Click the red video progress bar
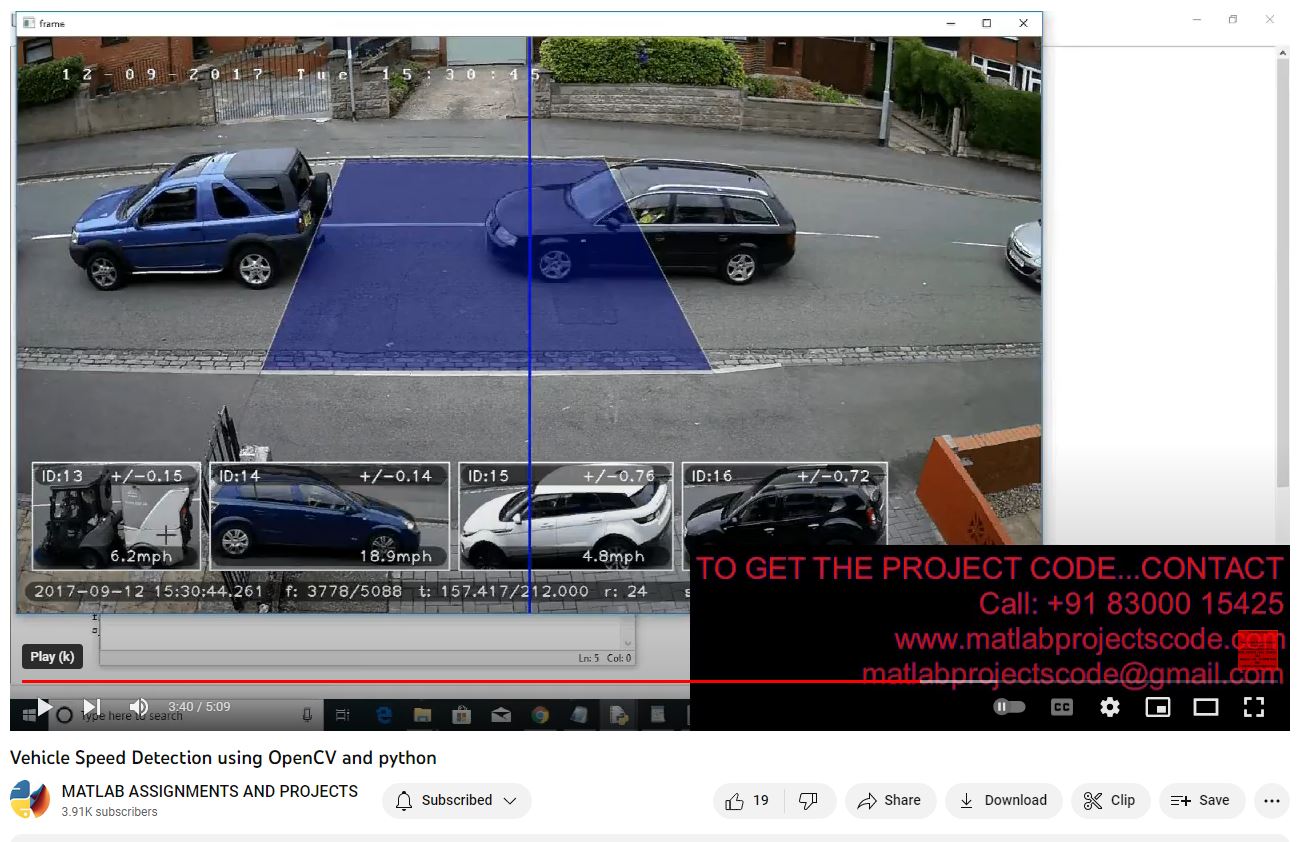This screenshot has width=1304, height=842. click(x=400, y=682)
